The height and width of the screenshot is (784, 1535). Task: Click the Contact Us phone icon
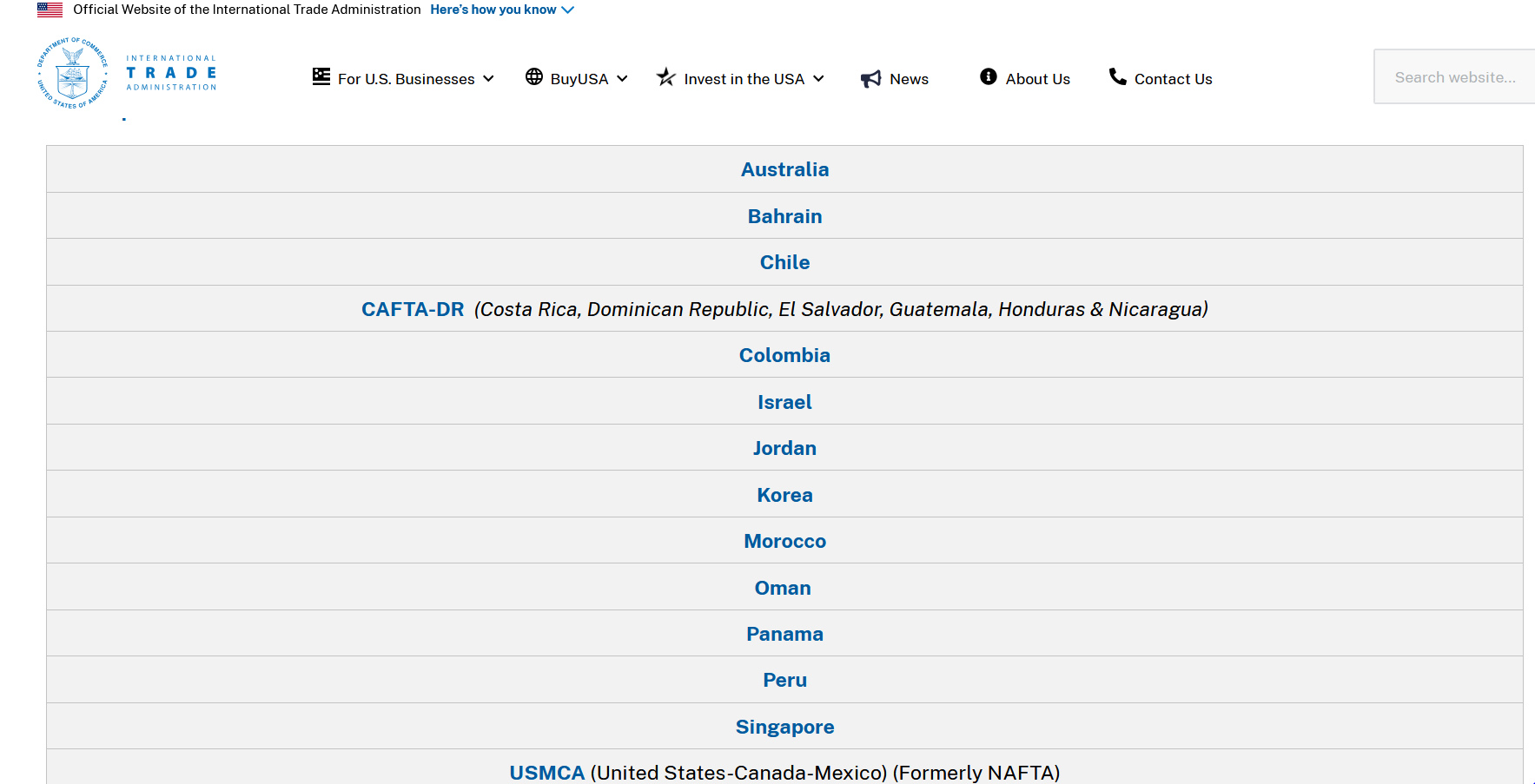(x=1118, y=76)
